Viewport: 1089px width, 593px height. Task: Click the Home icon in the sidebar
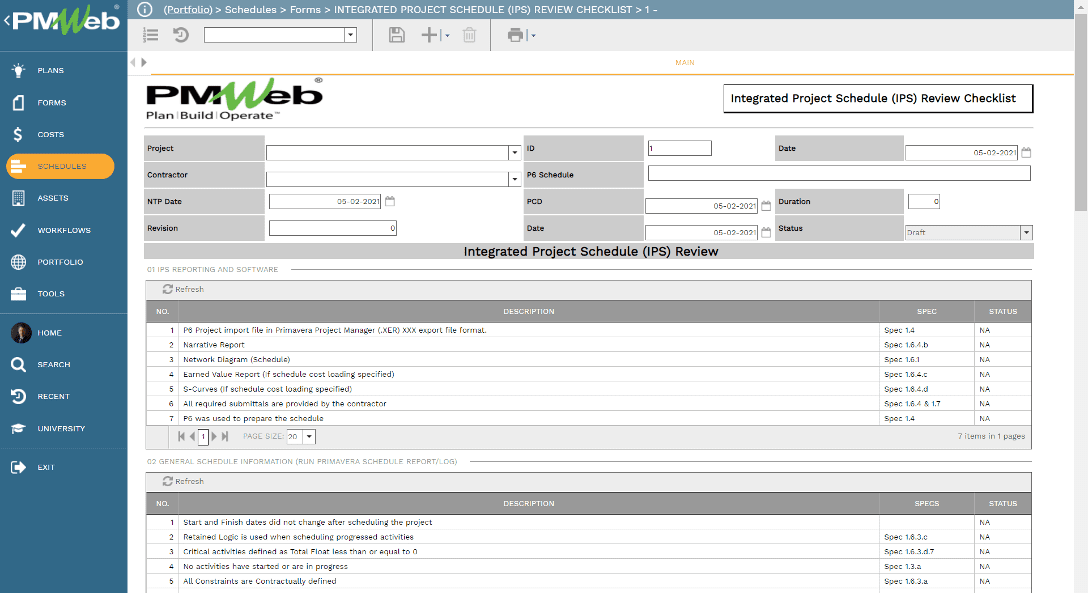(17, 332)
